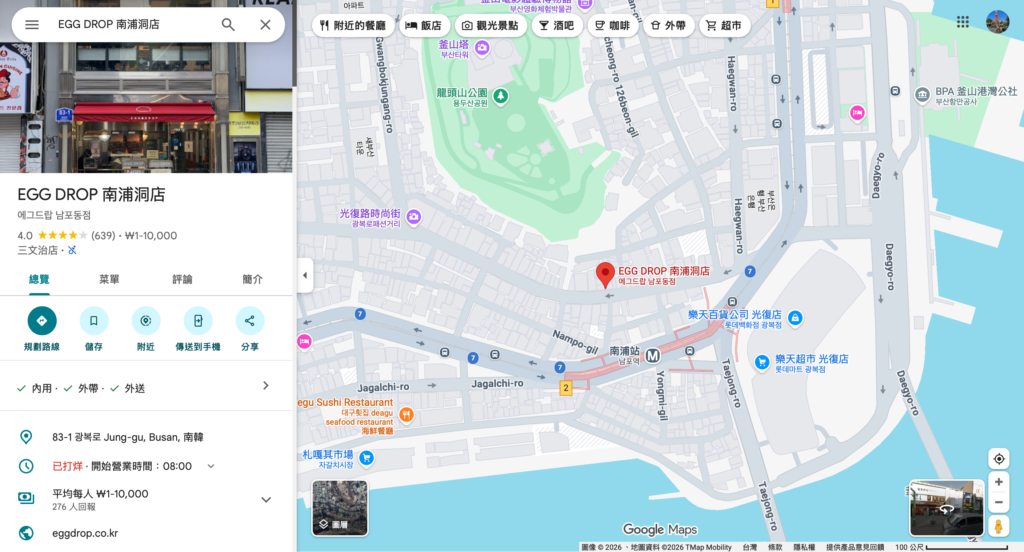
Task: Click the red EGG DROP map pin
Action: (605, 274)
